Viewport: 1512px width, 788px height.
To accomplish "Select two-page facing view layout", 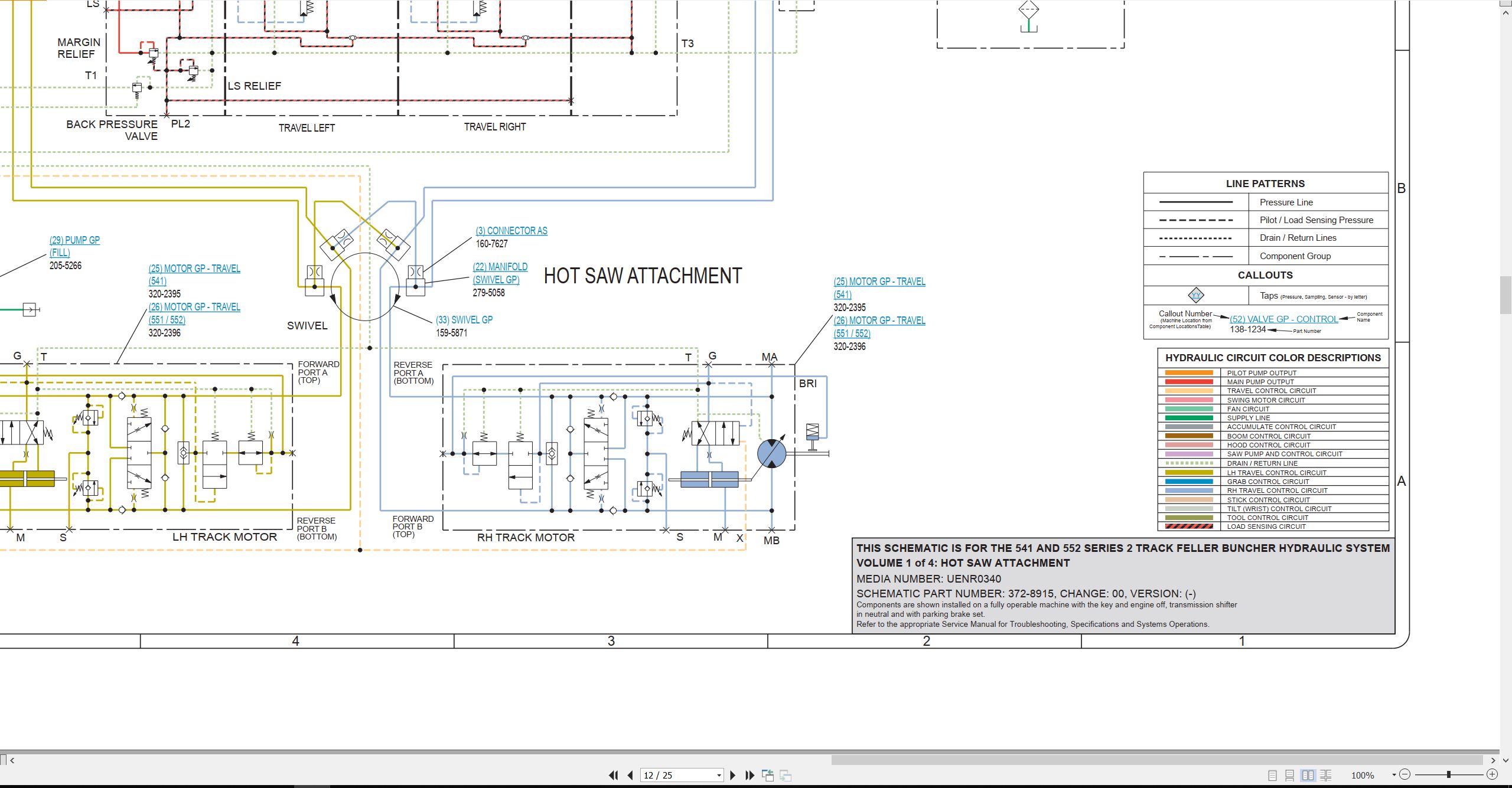I will pos(1308,775).
